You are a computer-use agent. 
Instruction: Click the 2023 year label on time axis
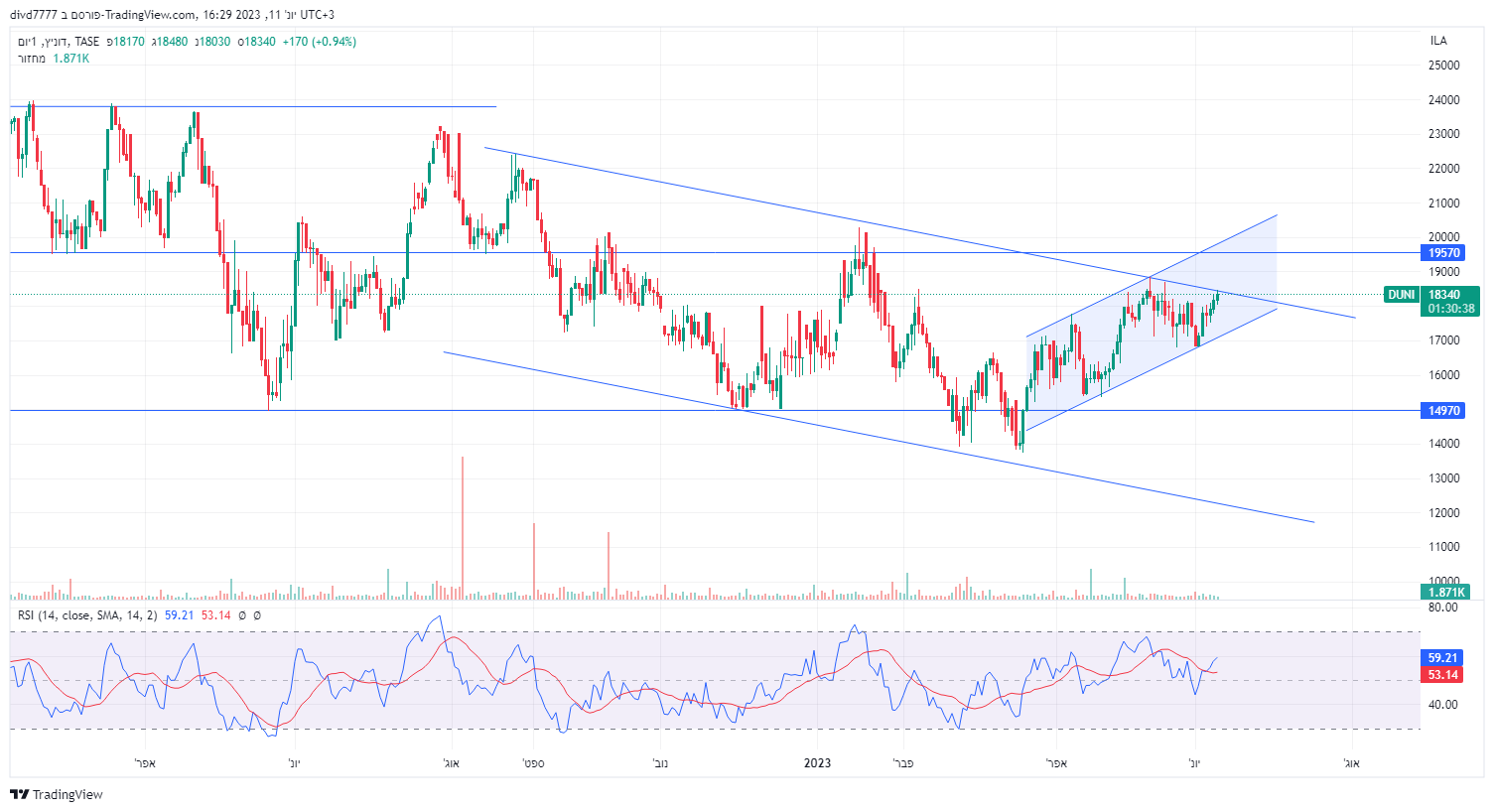(x=817, y=763)
